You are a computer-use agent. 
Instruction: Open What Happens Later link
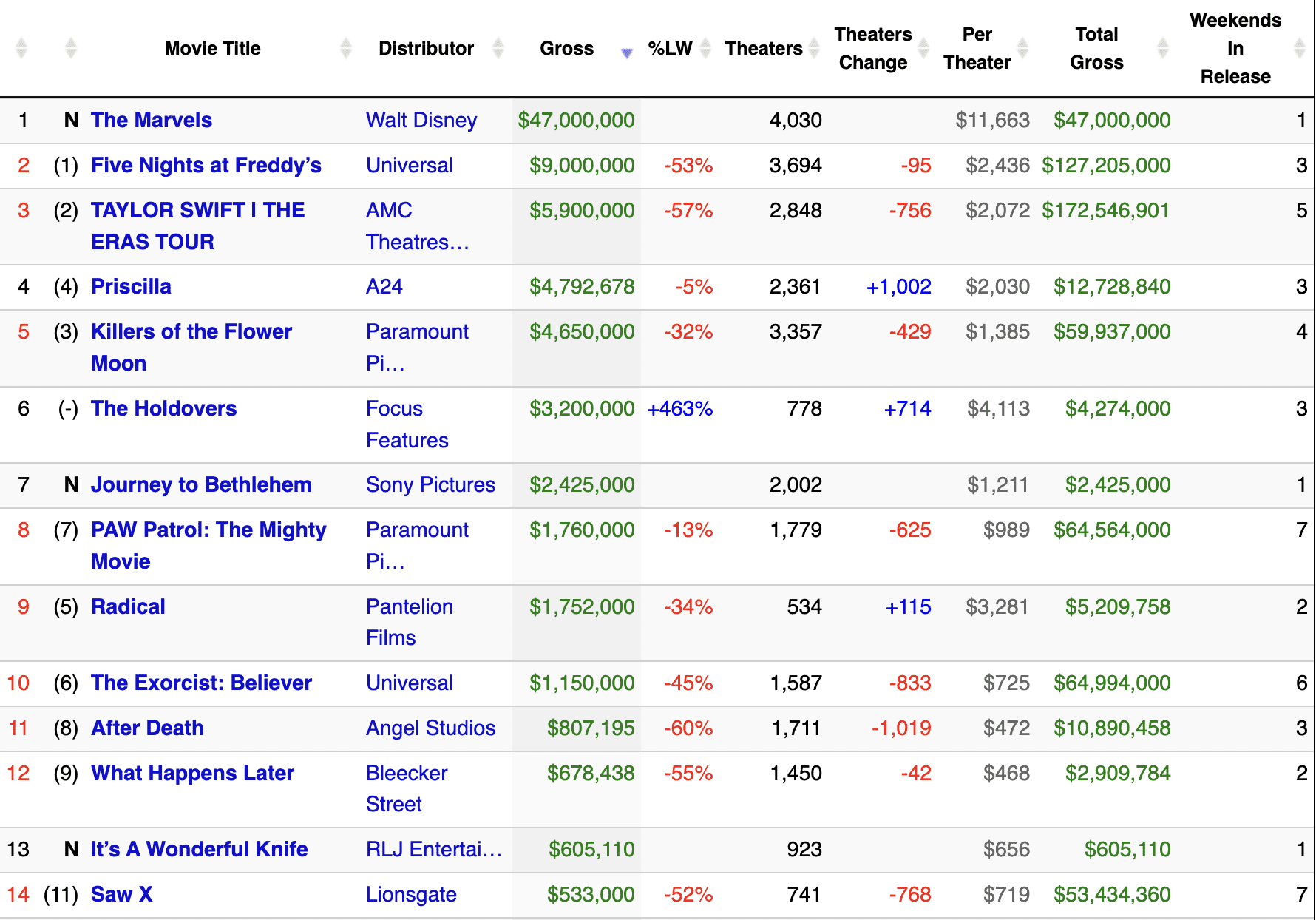pos(192,773)
